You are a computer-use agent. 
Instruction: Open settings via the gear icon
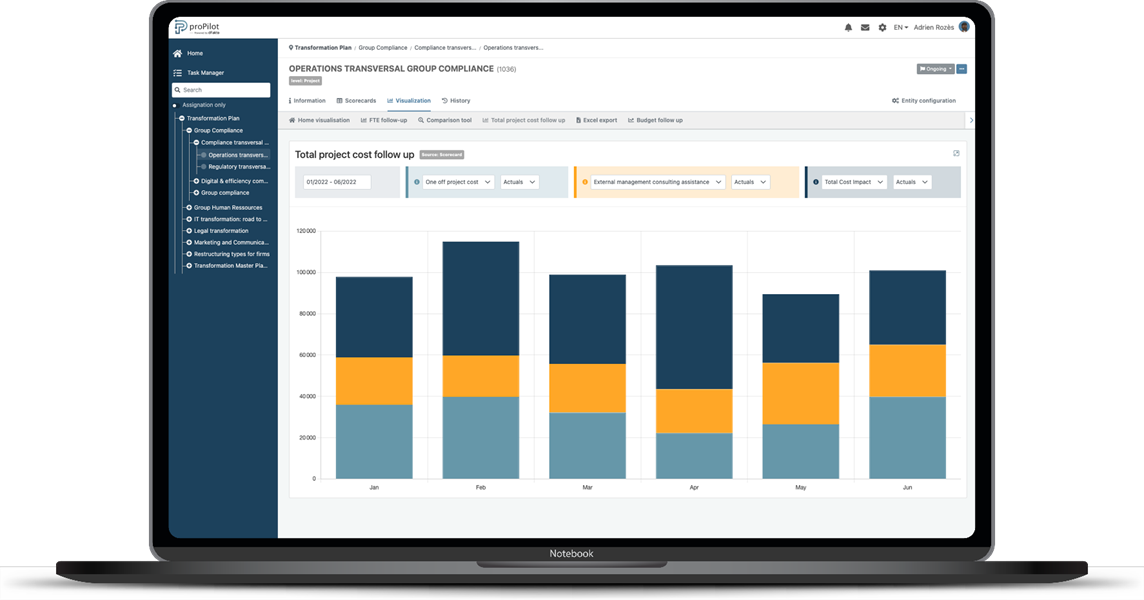pyautogui.click(x=882, y=27)
